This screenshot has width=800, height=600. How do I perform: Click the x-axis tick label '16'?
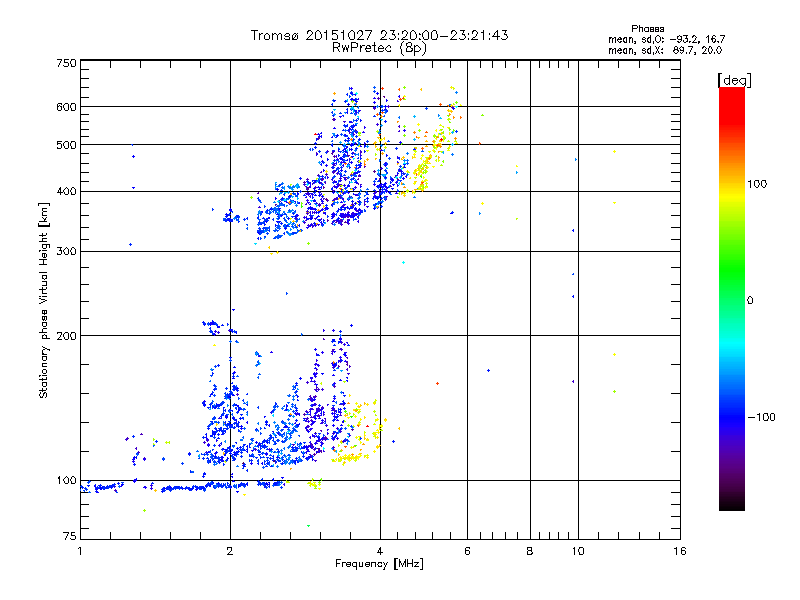680,551
